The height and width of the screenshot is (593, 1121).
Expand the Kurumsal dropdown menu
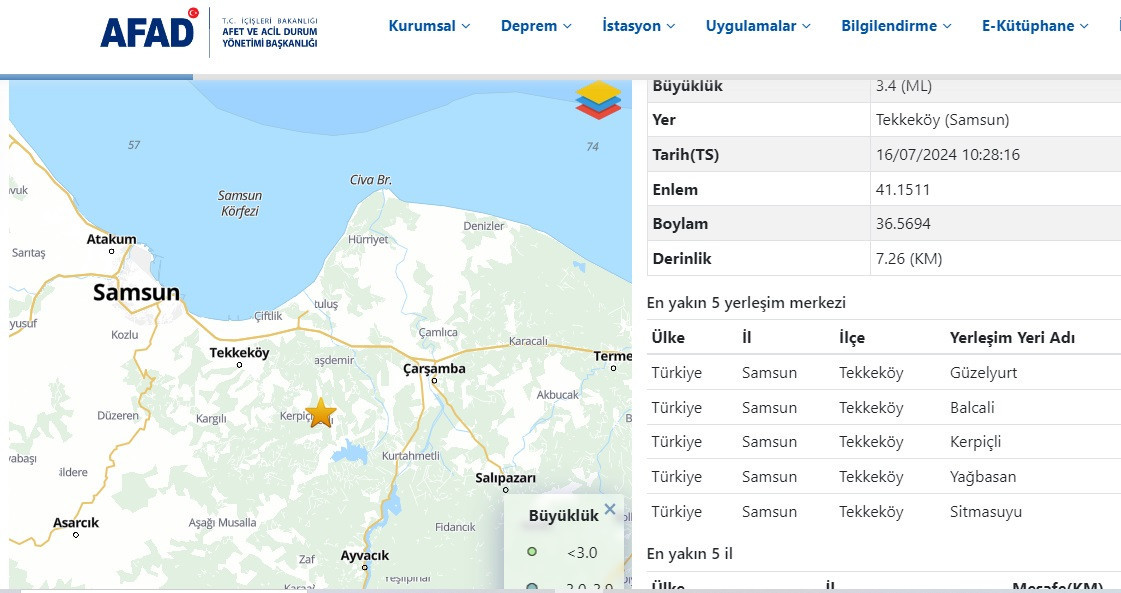pos(429,26)
